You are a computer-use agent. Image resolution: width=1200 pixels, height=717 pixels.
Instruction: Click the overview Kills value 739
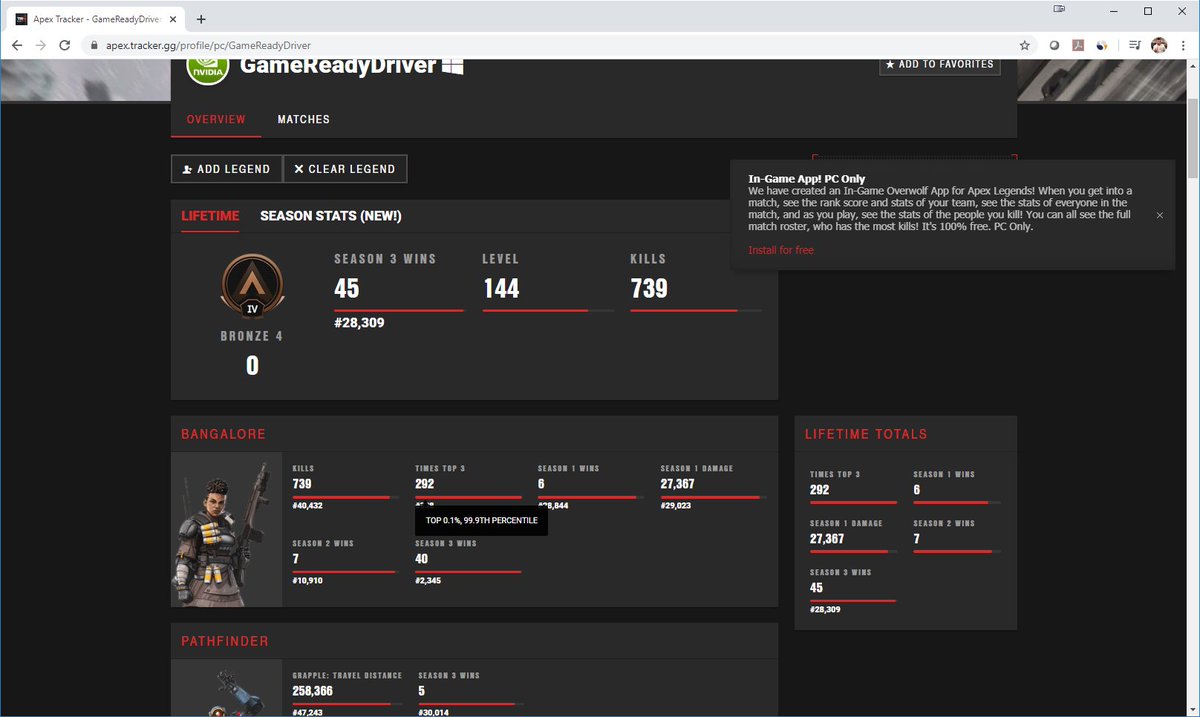(649, 289)
